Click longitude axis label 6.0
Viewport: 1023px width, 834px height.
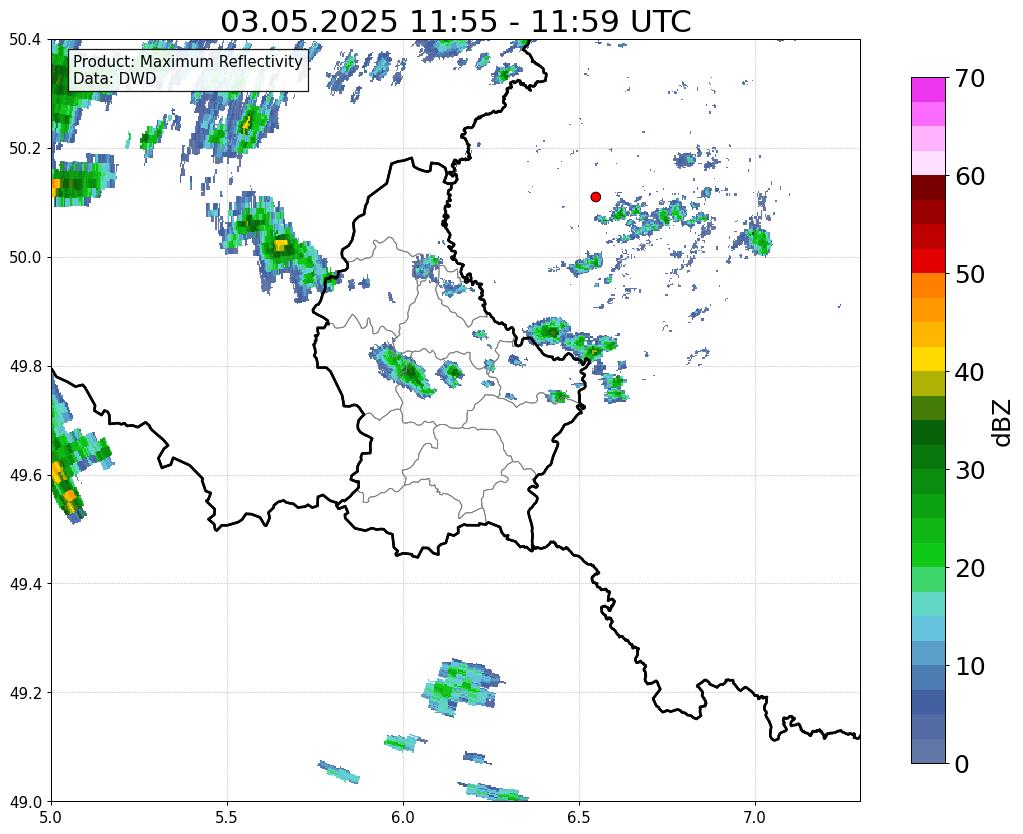click(x=403, y=817)
